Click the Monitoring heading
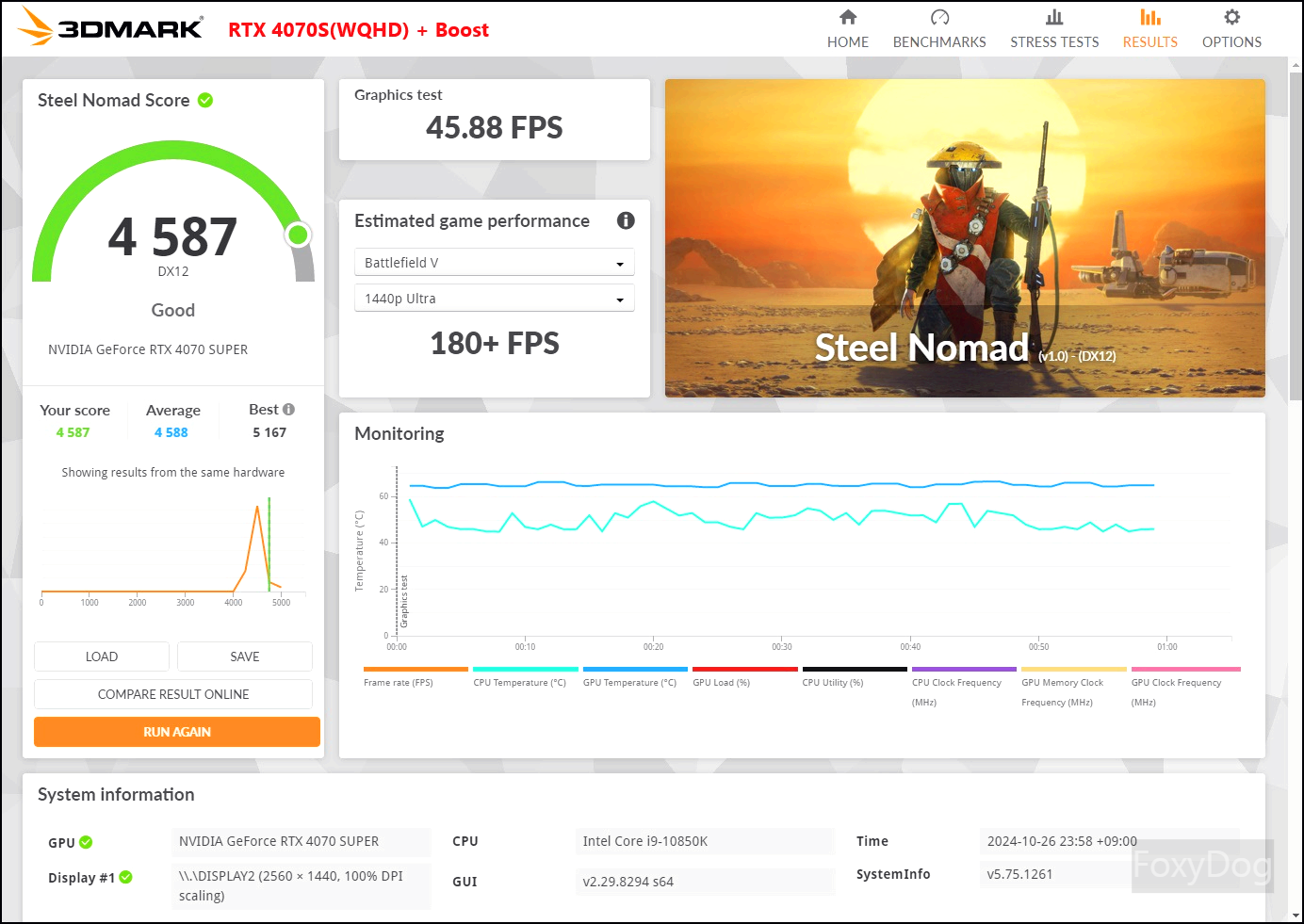Screen dimensions: 1304x924 (399, 433)
